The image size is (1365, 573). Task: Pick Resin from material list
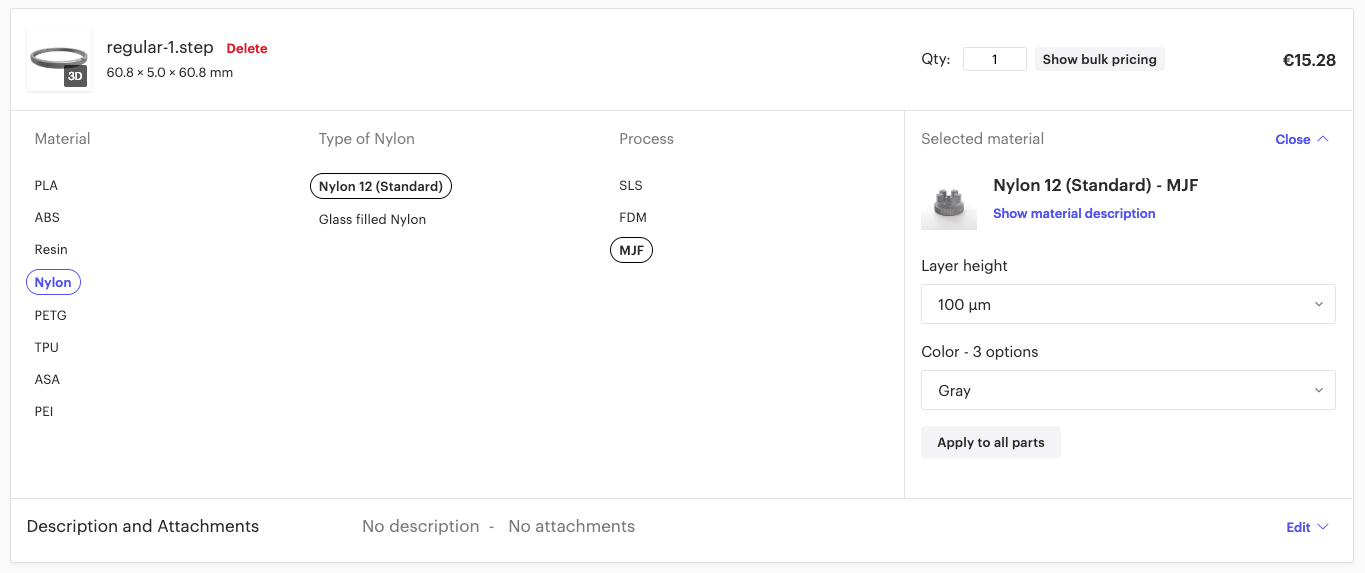pos(51,250)
